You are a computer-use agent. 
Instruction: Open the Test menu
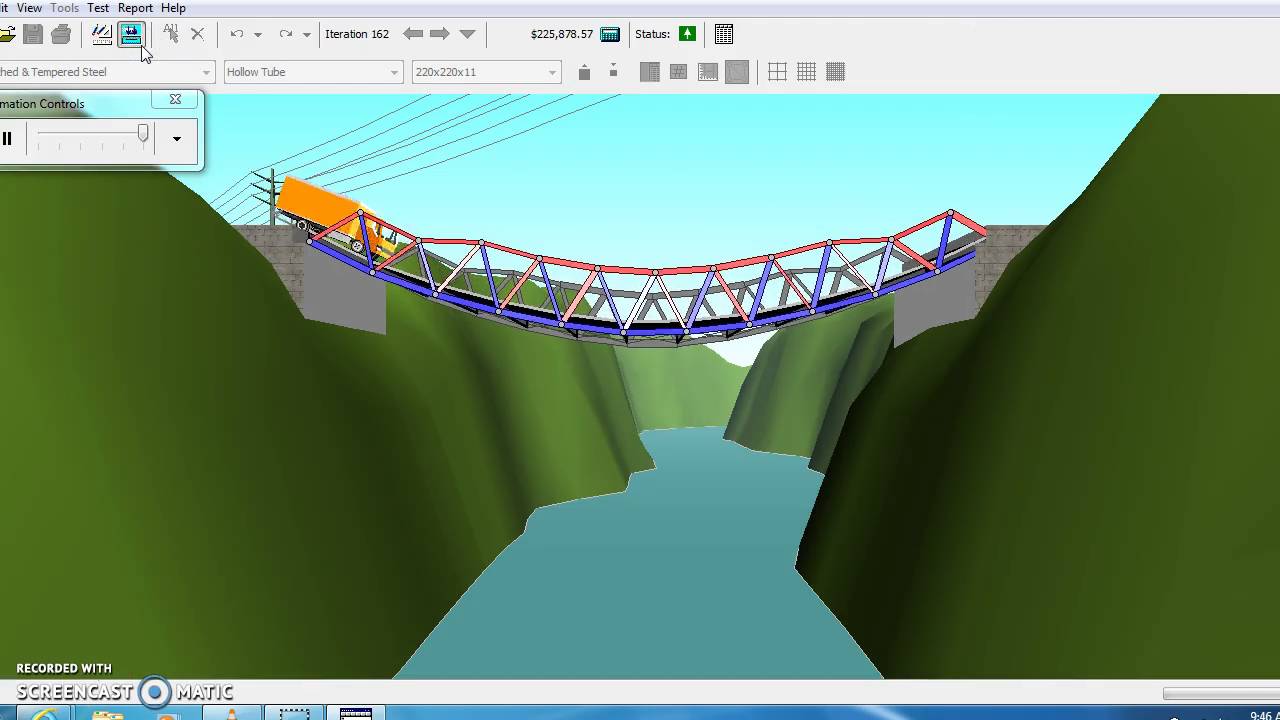(x=98, y=8)
